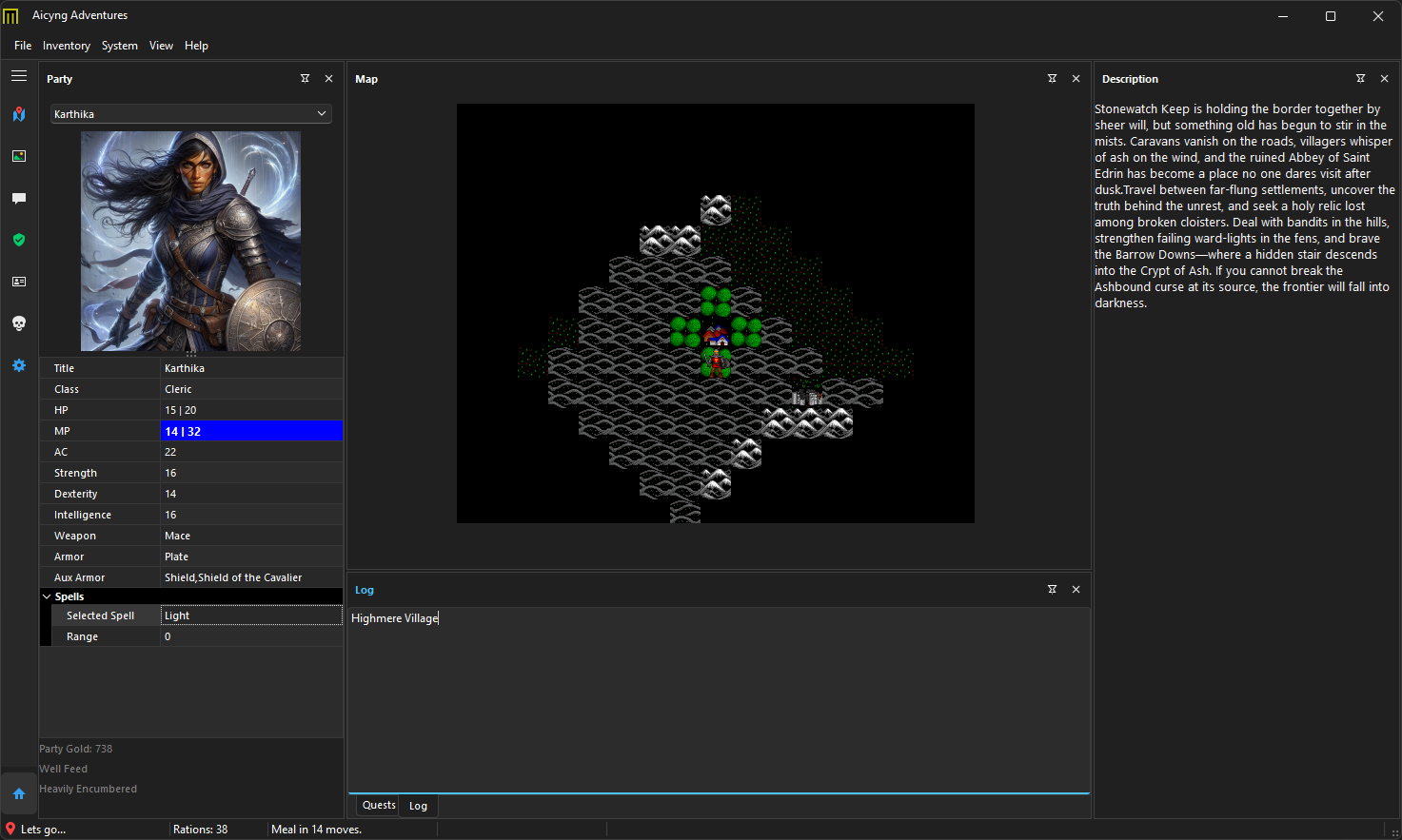Open the blue gear settings icon
This screenshot has width=1402, height=840.
click(19, 365)
